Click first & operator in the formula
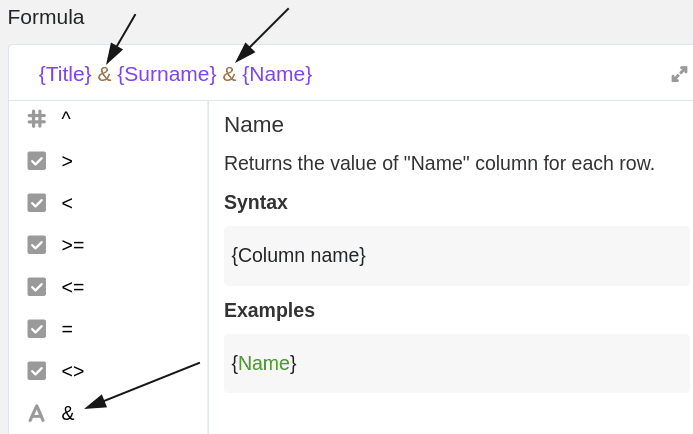Image resolution: width=693 pixels, height=434 pixels. 104,74
